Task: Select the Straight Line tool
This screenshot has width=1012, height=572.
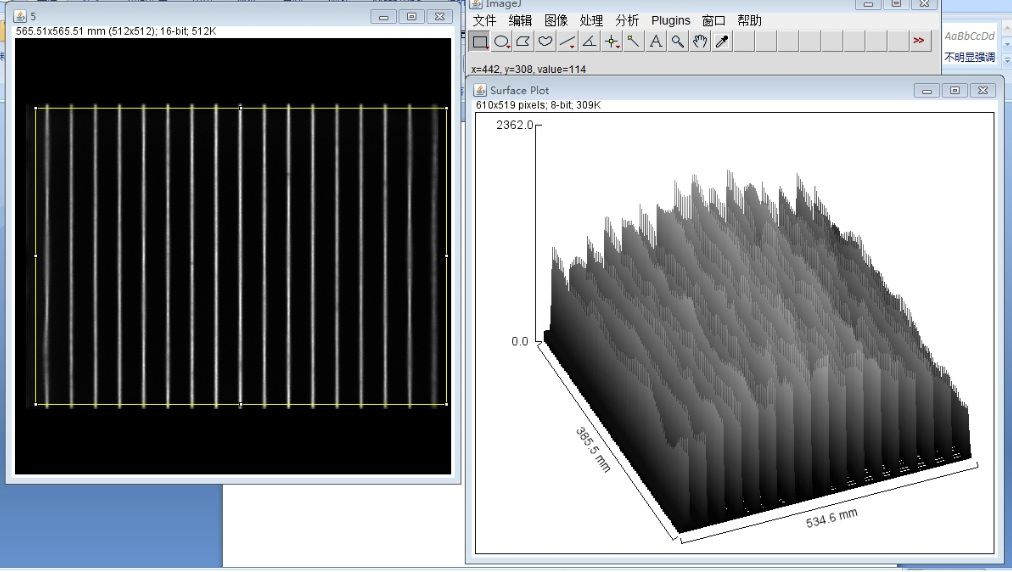Action: point(568,41)
